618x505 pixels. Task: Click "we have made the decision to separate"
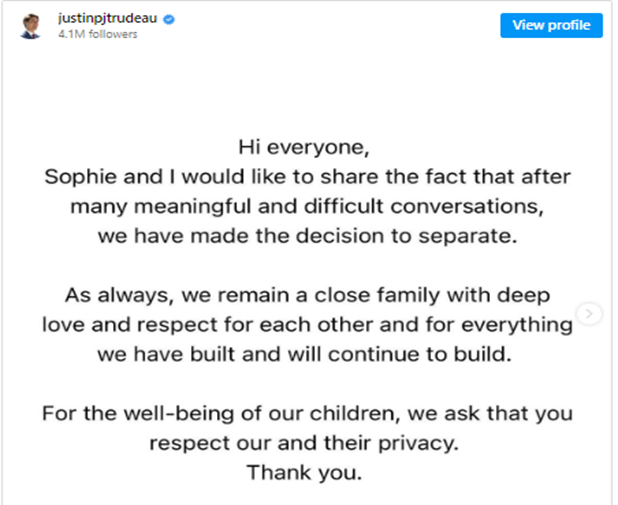tap(307, 236)
